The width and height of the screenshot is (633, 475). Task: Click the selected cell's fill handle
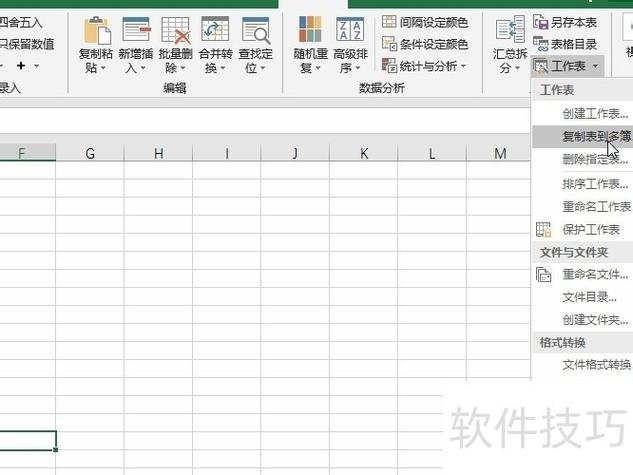click(55, 449)
